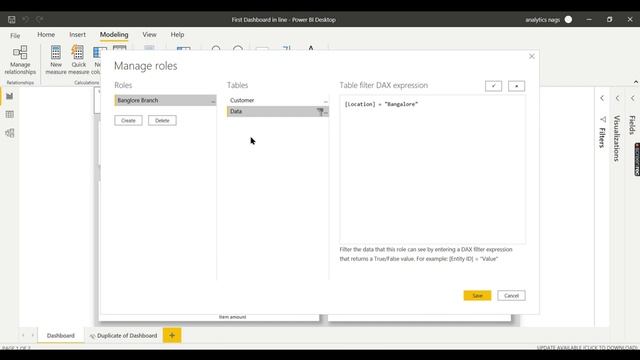Save the role changes
This screenshot has height=360, width=640.
tap(477, 296)
